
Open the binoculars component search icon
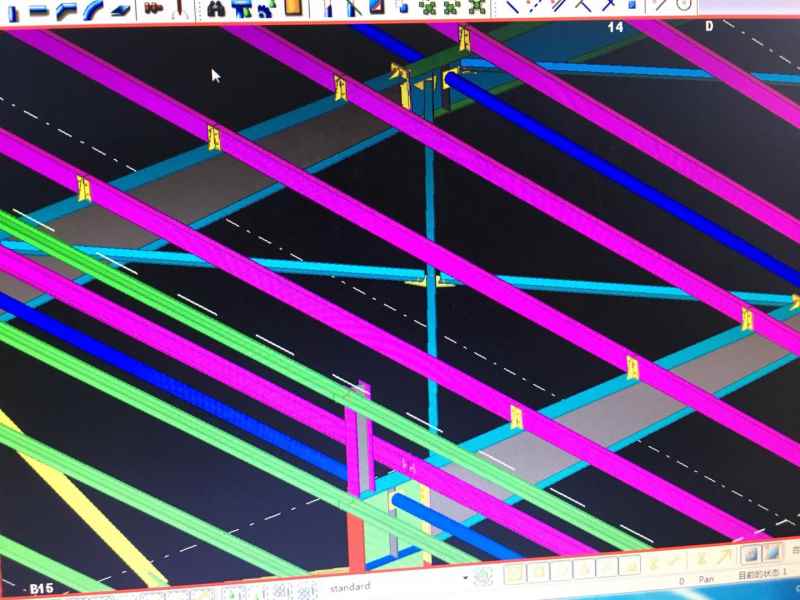[x=216, y=8]
